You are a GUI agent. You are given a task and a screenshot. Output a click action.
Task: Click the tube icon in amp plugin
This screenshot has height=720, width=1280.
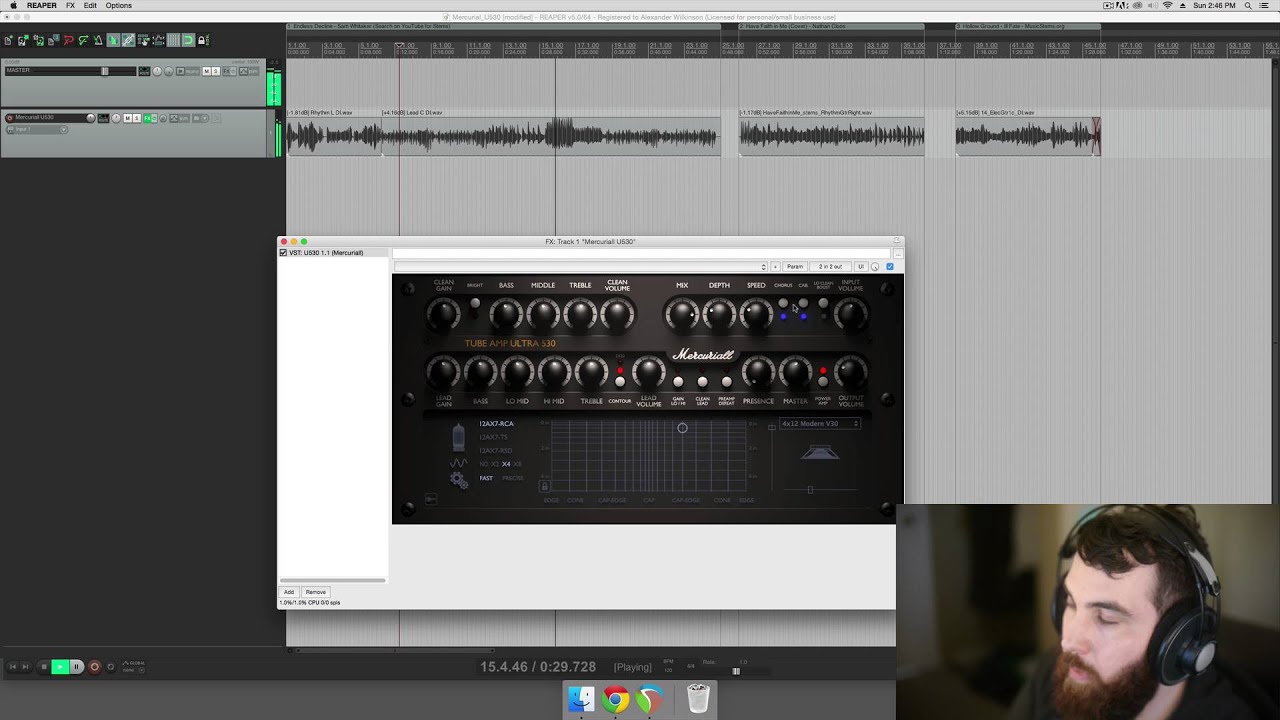(459, 437)
